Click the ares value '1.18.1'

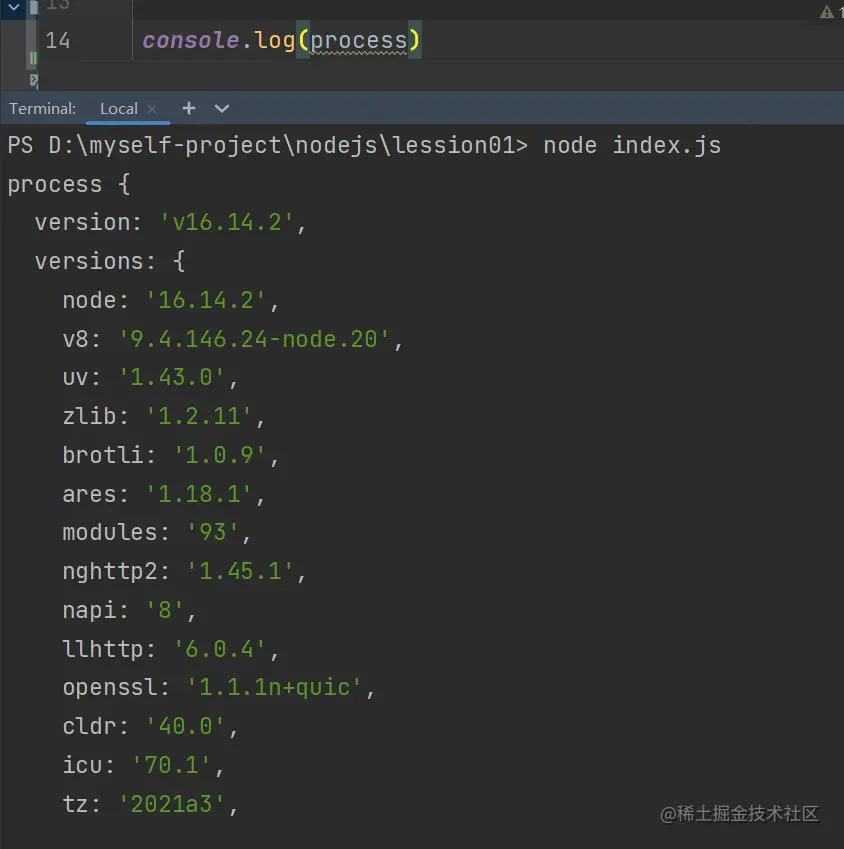pos(199,494)
